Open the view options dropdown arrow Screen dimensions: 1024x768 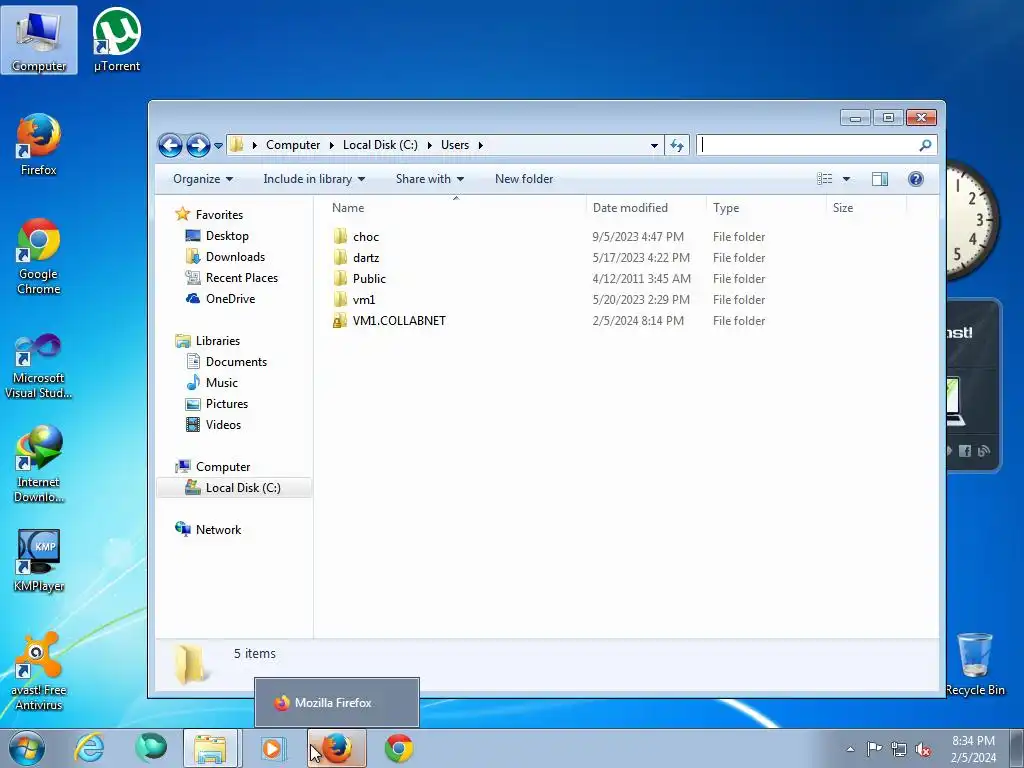[x=846, y=179]
